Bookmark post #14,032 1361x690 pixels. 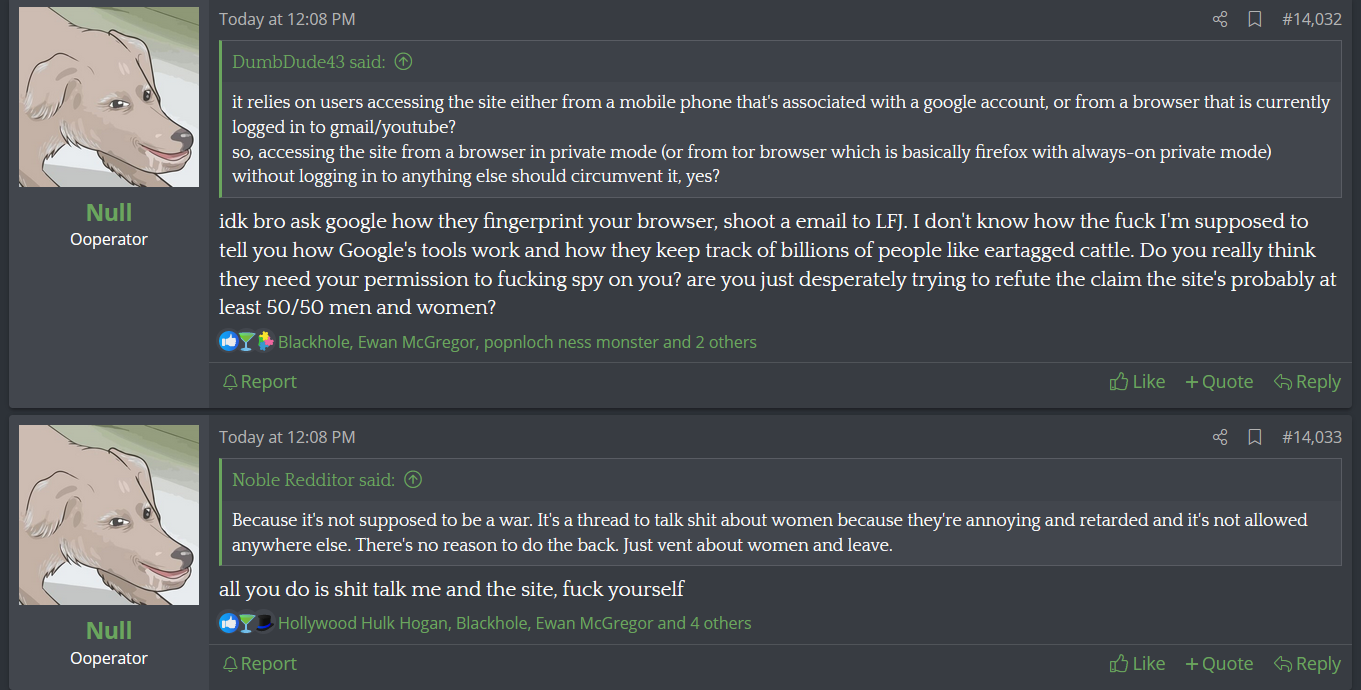point(1255,19)
